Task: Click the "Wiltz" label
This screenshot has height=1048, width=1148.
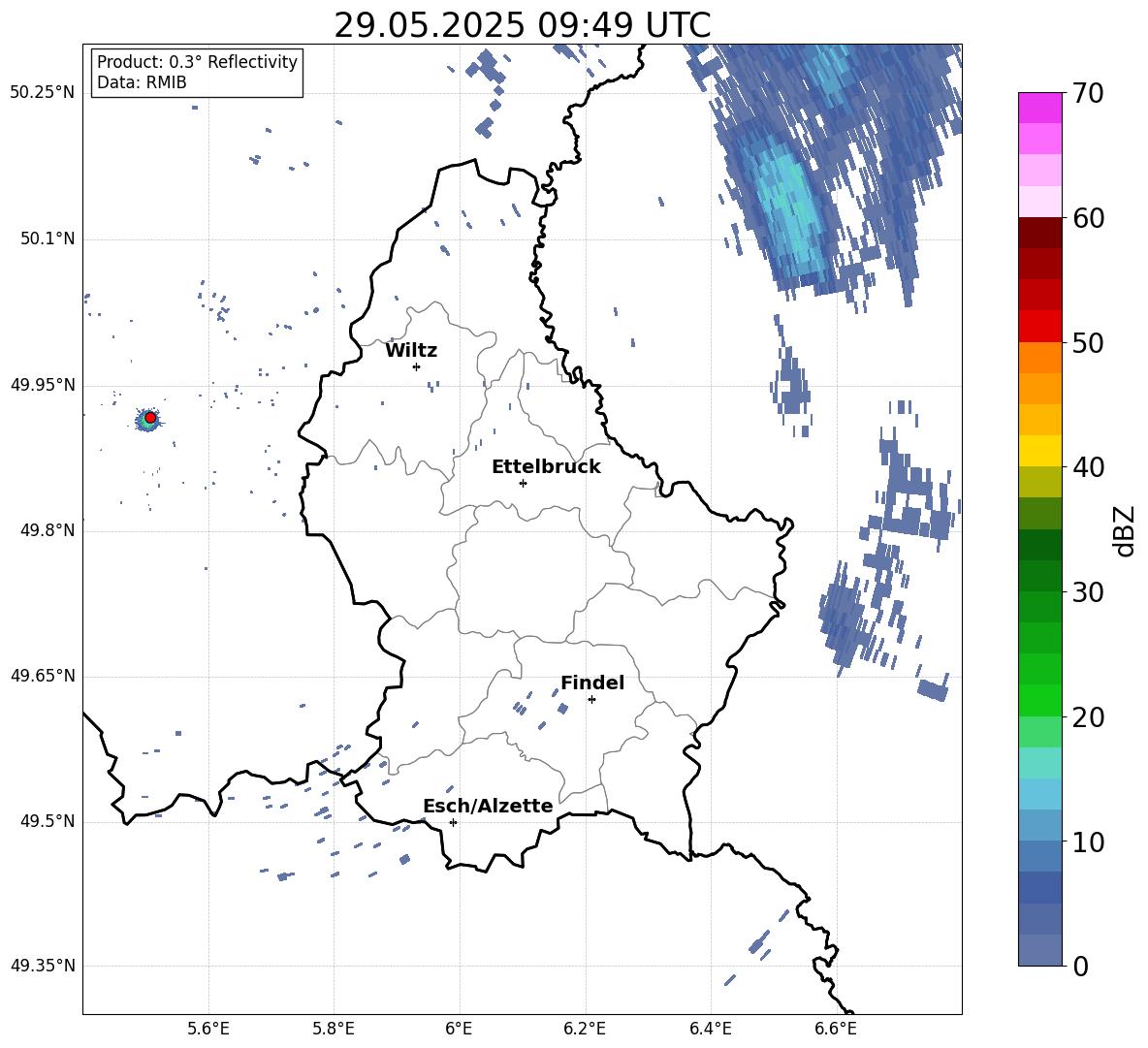Action: 411,351
